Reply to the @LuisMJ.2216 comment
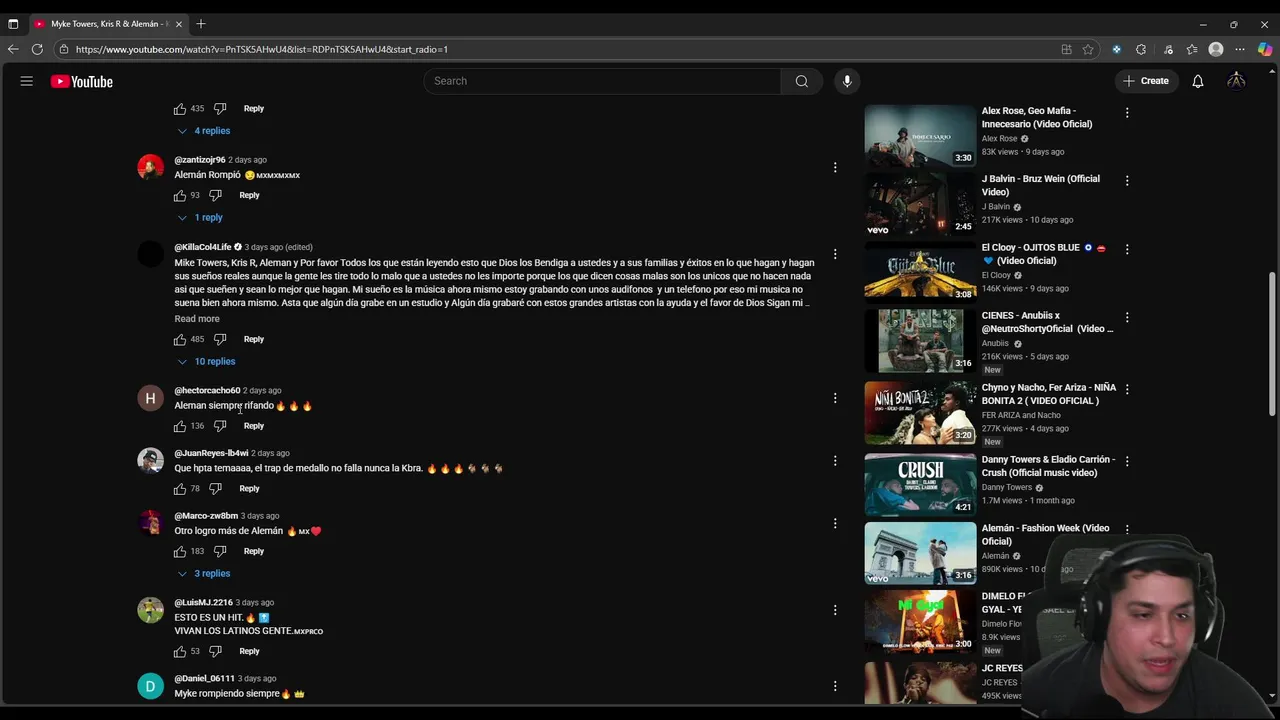Viewport: 1280px width, 720px height. click(249, 651)
